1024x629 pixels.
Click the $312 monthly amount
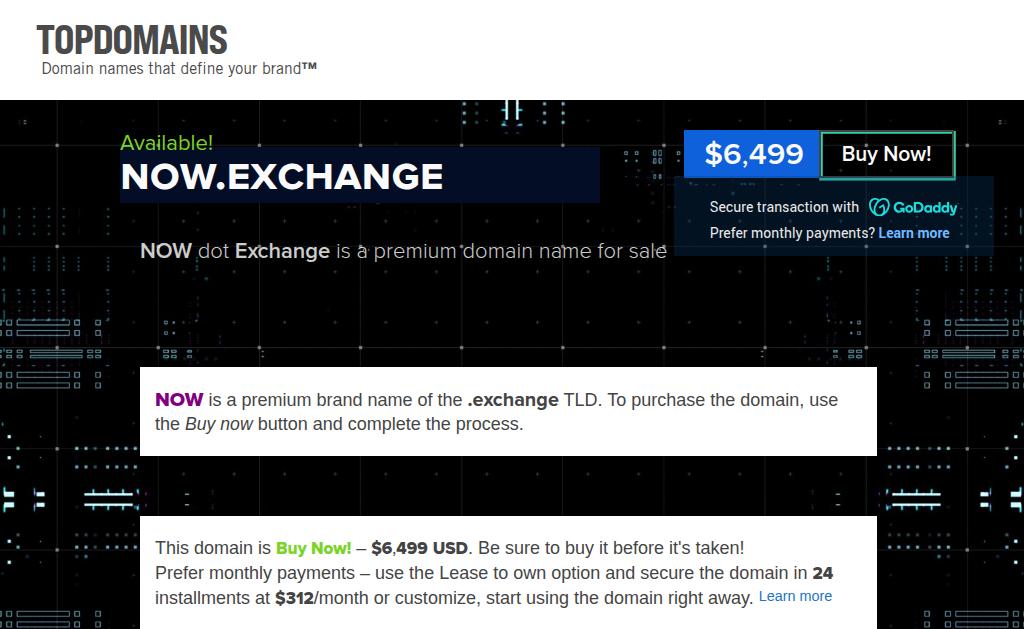coord(294,599)
